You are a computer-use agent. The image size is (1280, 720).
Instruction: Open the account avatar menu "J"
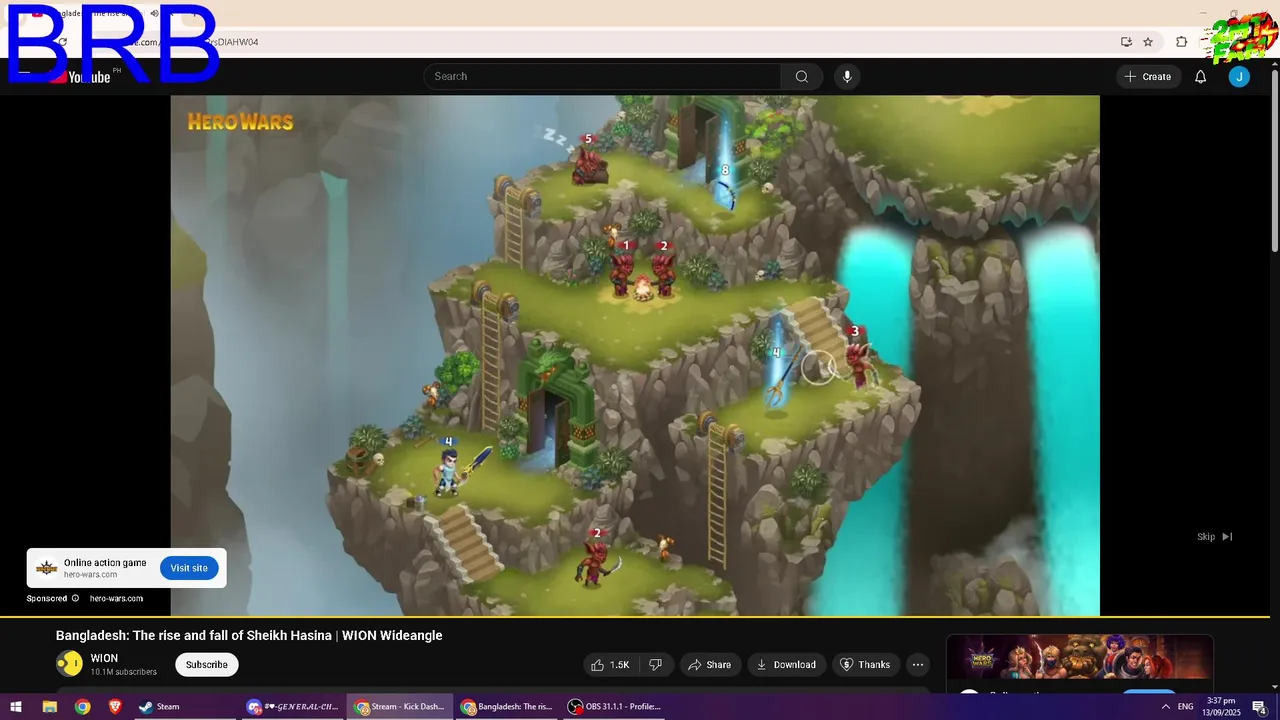coord(1239,77)
